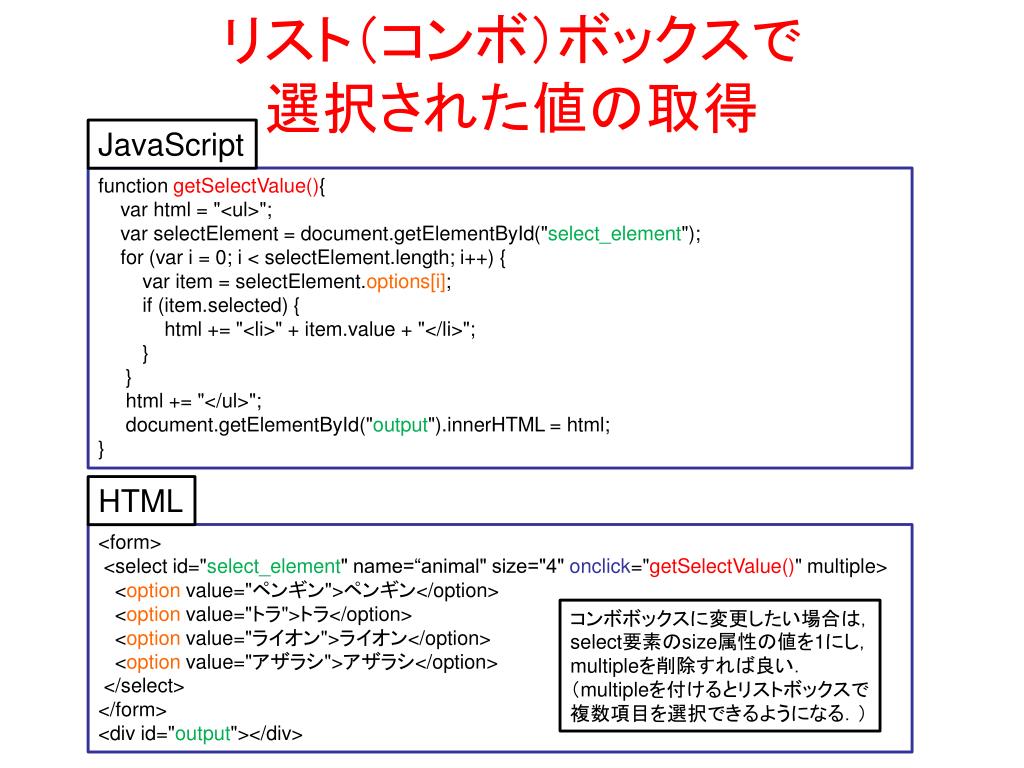
Task: Click the html += "</ul>"; line
Action: tap(193, 400)
